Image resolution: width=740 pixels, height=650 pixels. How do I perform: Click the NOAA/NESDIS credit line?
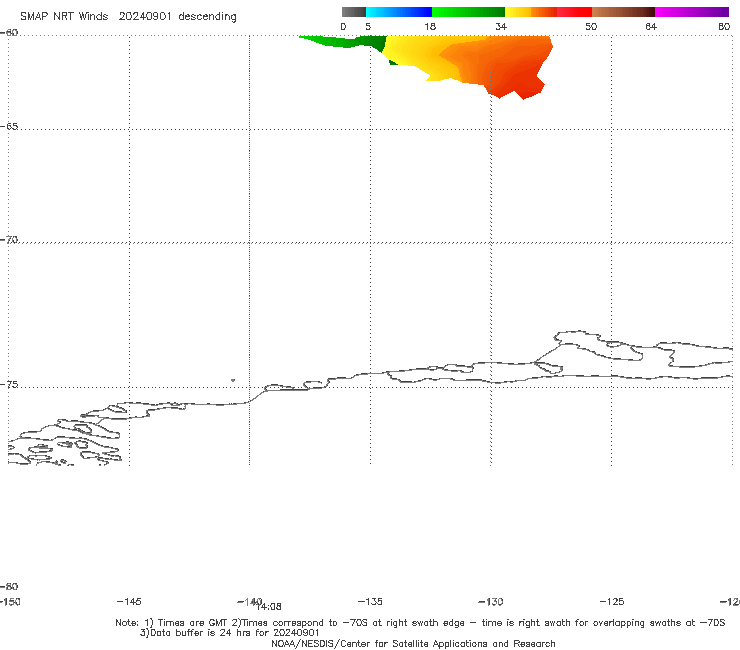(x=413, y=643)
